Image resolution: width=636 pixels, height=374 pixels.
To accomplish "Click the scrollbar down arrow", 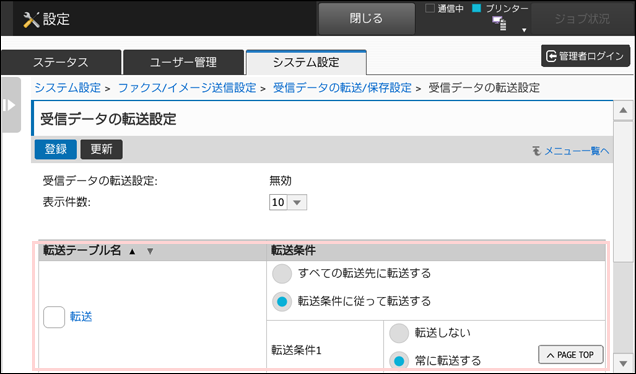I will pyautogui.click(x=623, y=362).
